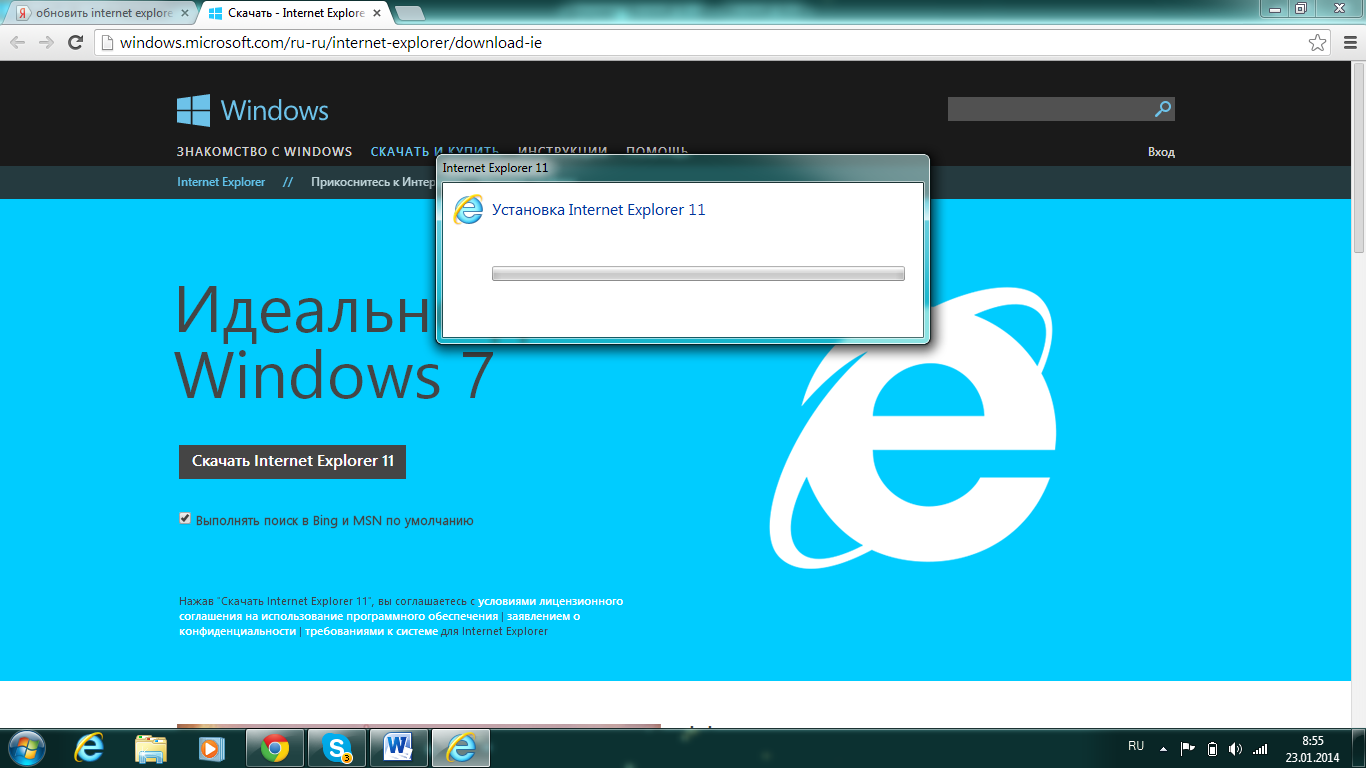Close the Yandex search tab
This screenshot has height=768, width=1366.
pos(184,13)
